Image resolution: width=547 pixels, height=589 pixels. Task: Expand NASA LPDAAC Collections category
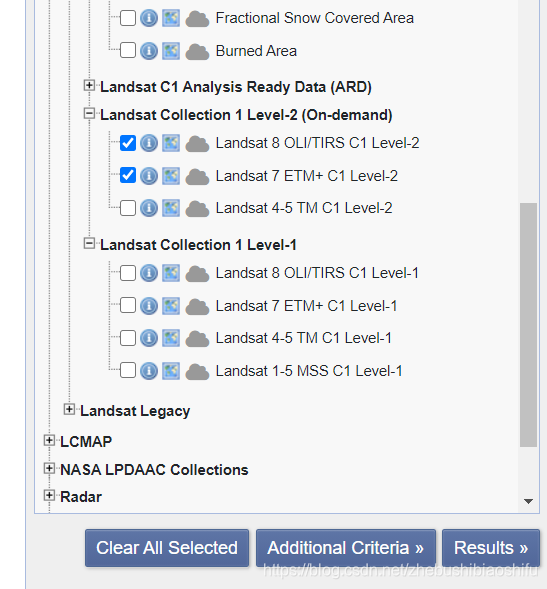(49, 468)
